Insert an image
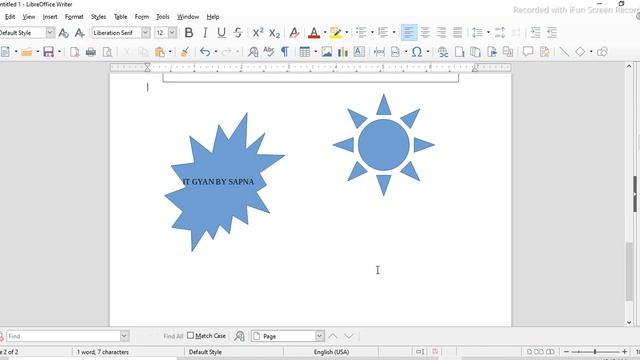Viewport: 640px width, 360px height. pos(327,52)
